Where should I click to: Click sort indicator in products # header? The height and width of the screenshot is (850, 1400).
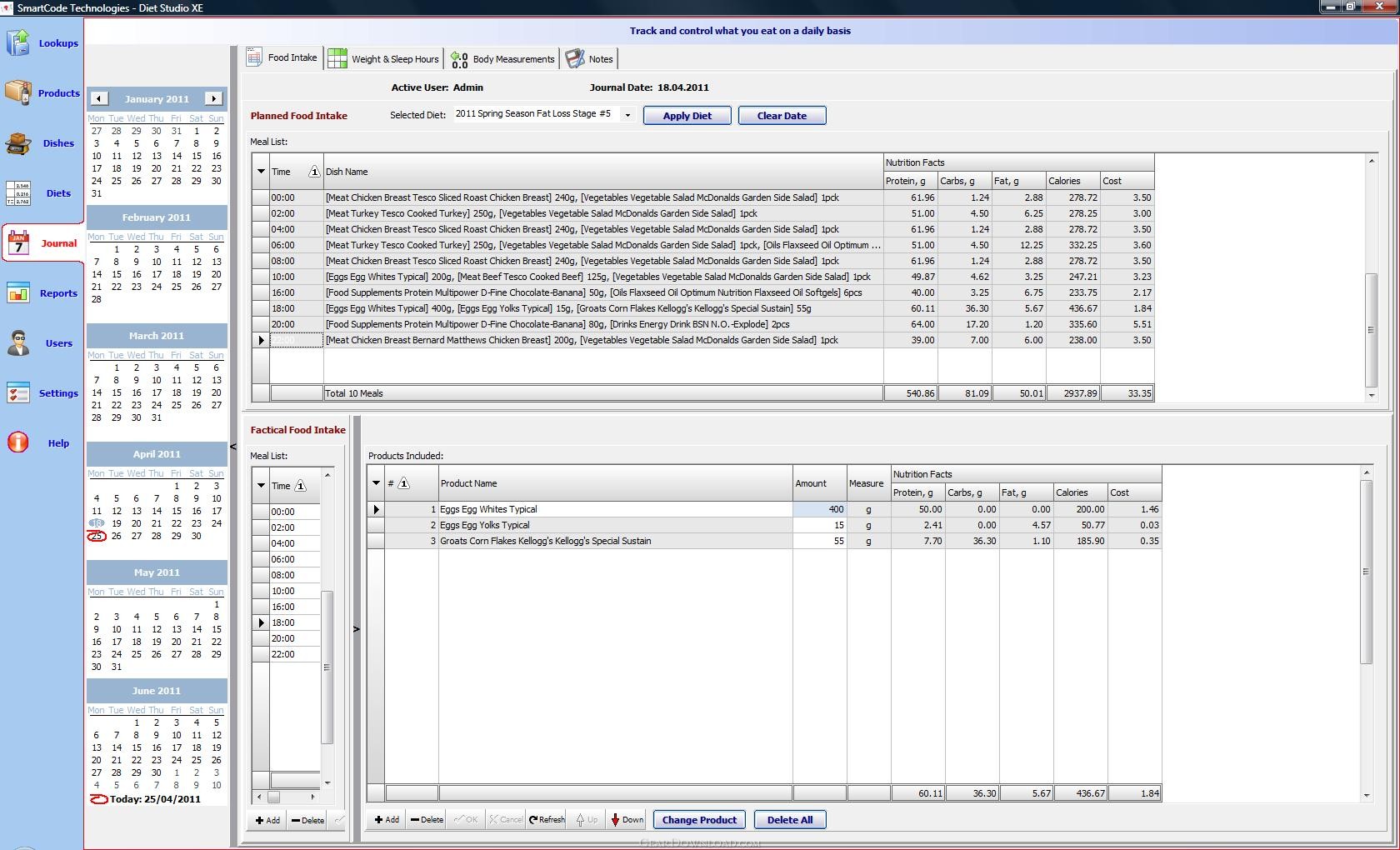pyautogui.click(x=403, y=483)
